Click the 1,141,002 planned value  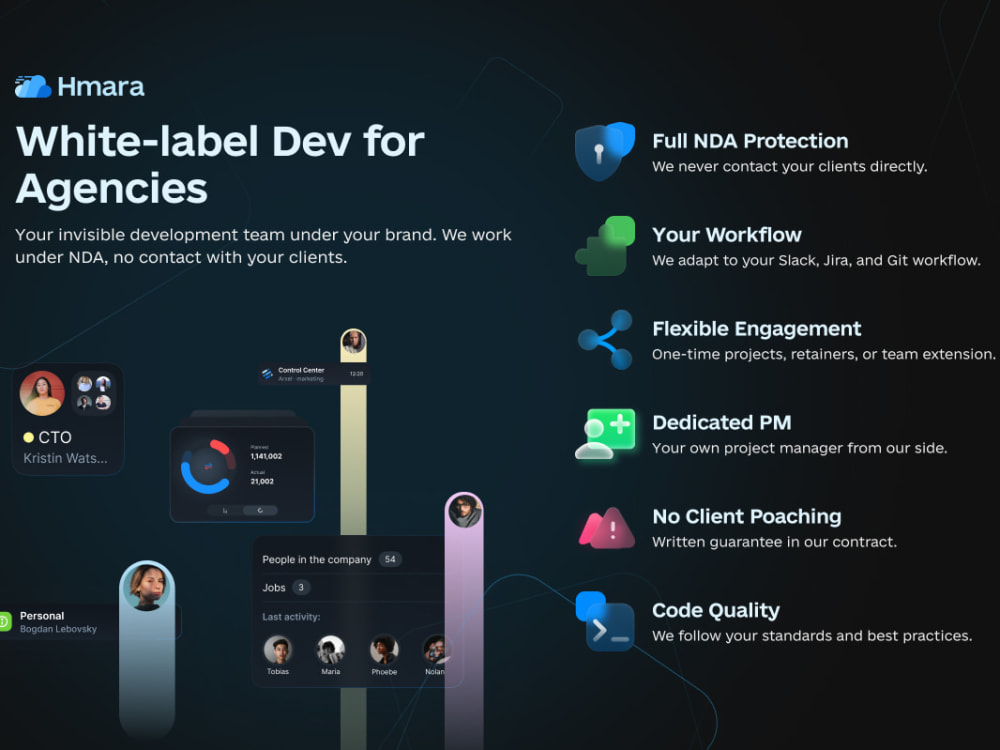pyautogui.click(x=266, y=456)
